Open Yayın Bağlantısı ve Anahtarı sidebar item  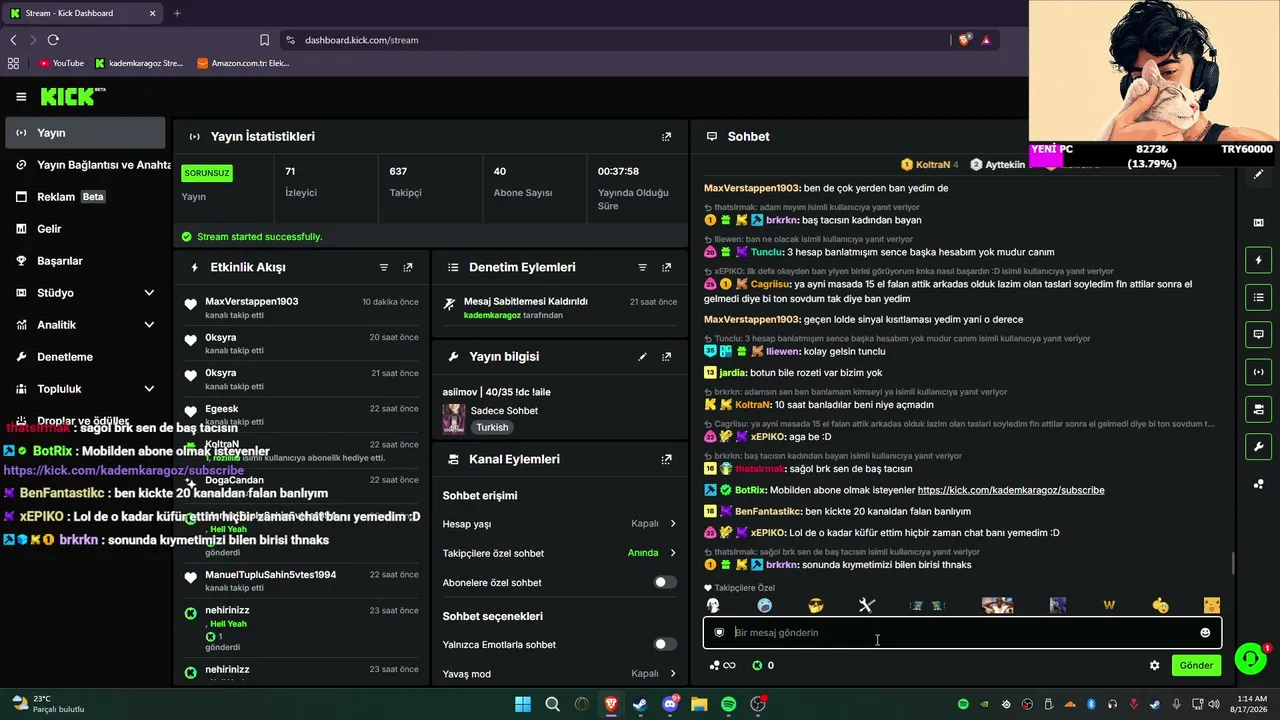click(86, 165)
